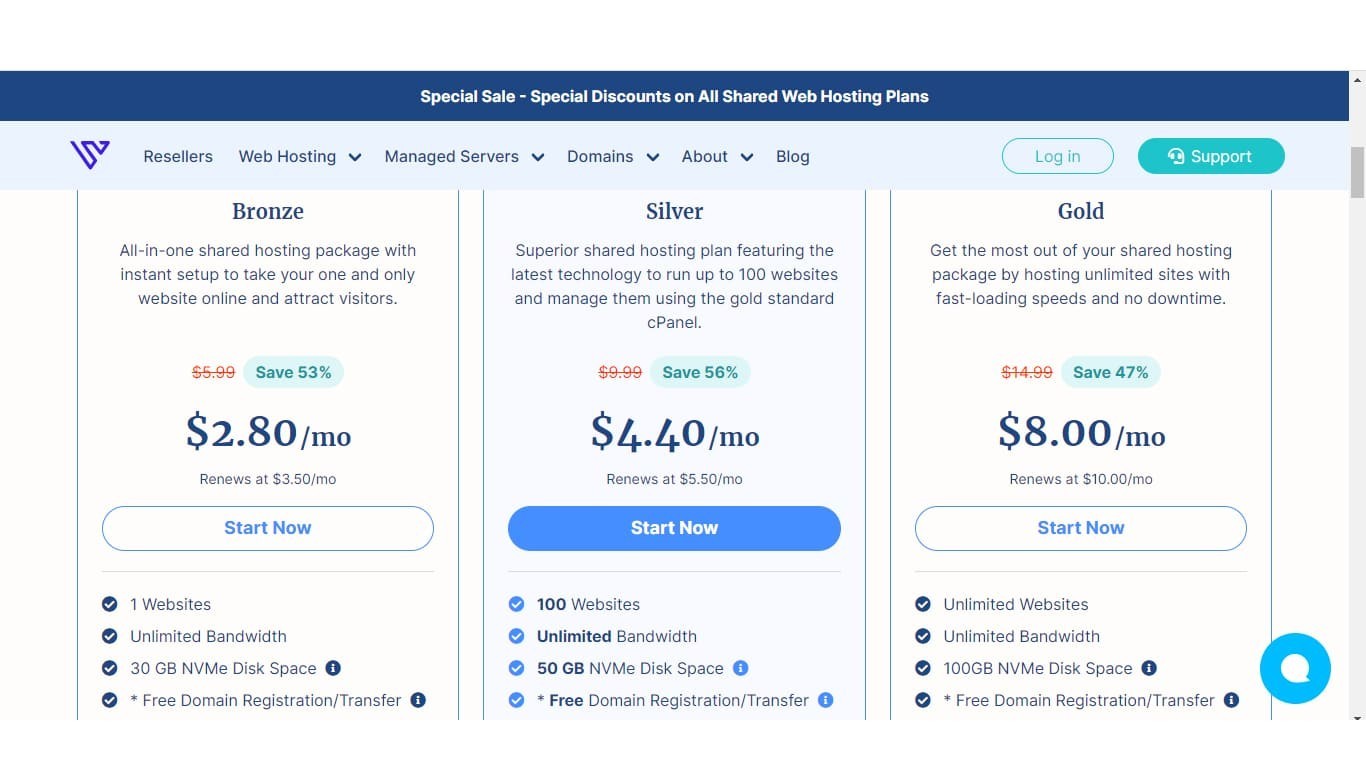Click the Save 56% badge
Screen dimensions: 1366x768
point(700,372)
